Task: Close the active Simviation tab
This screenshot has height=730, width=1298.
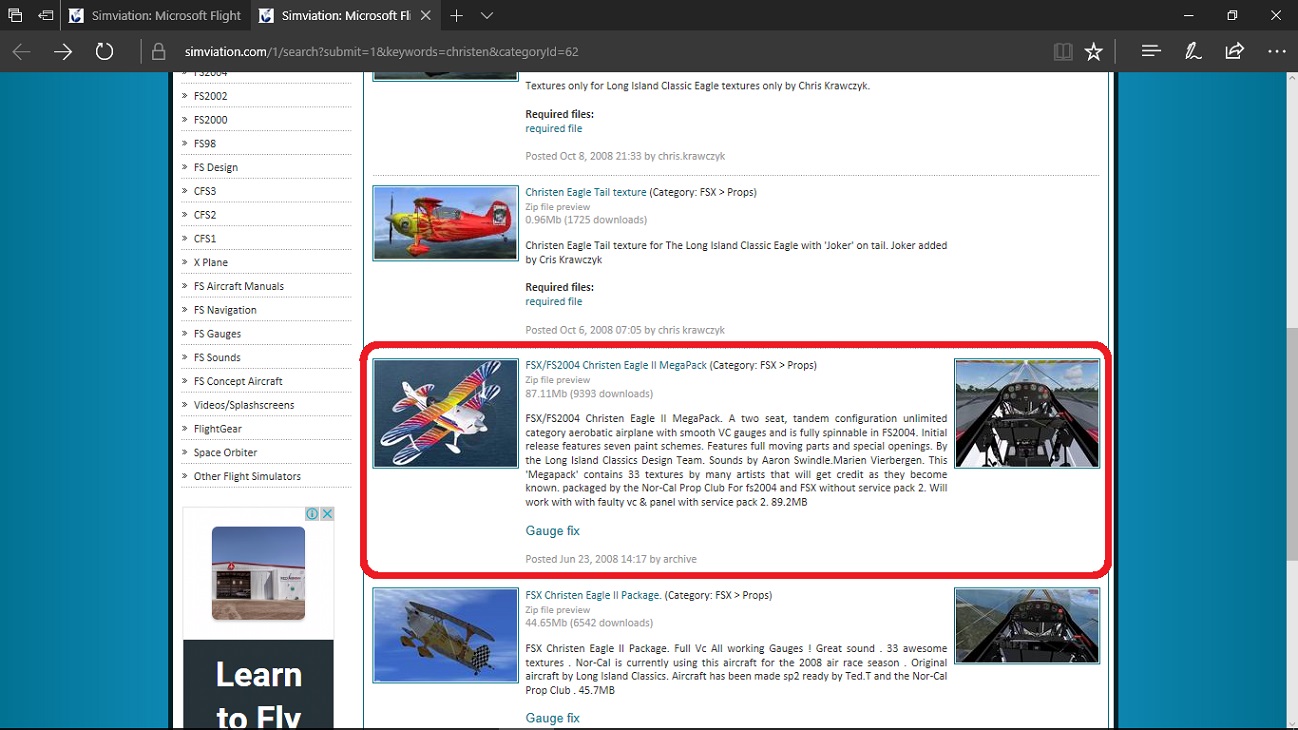Action: 427,15
